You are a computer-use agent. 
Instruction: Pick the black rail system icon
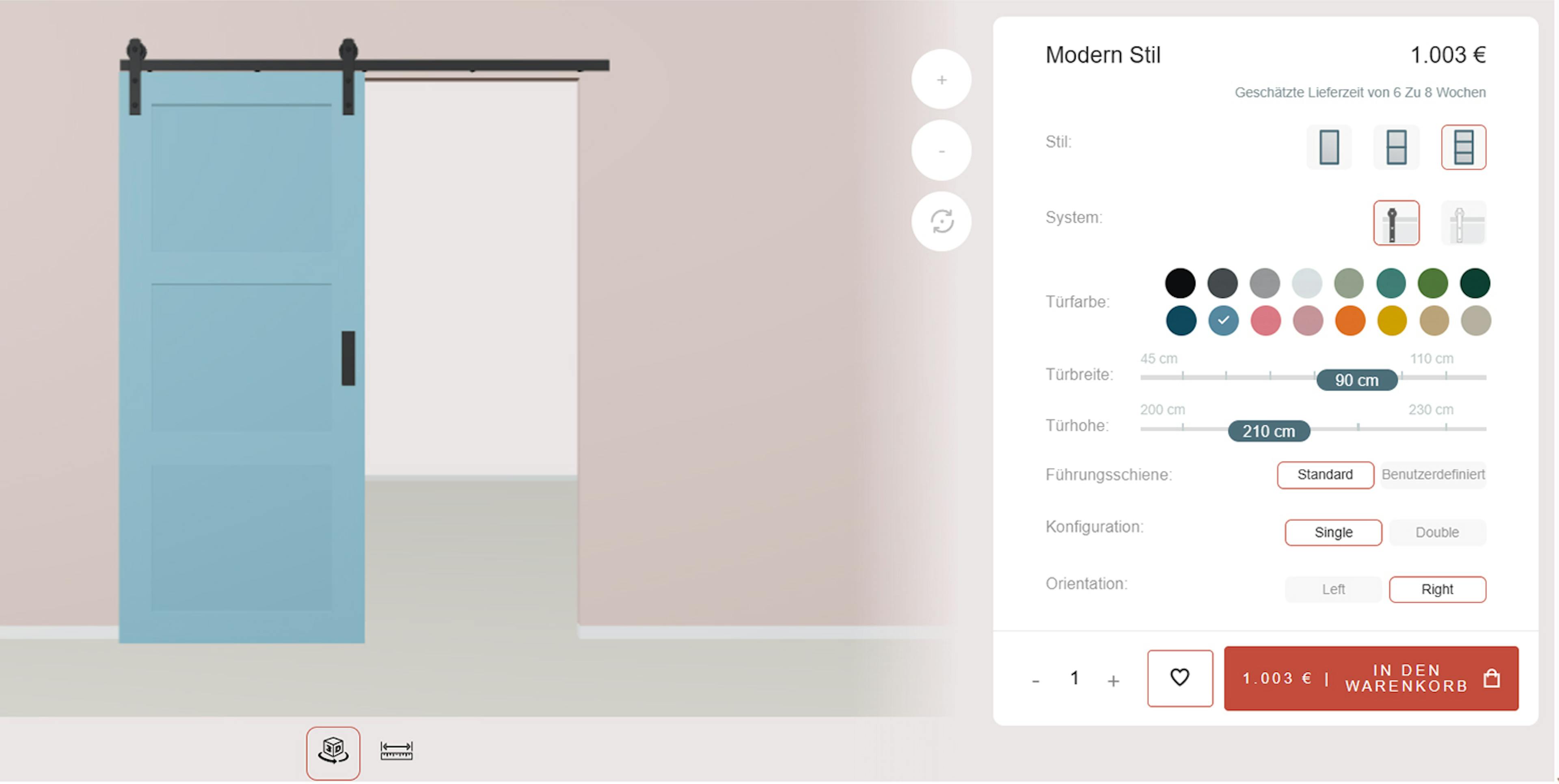1396,223
